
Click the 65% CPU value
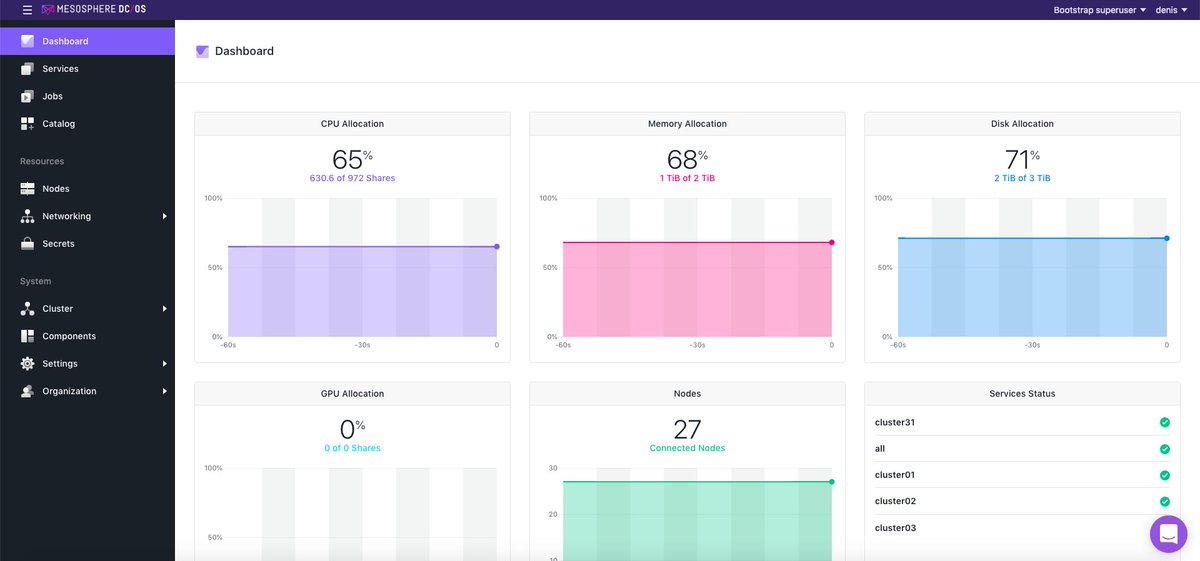tap(352, 159)
